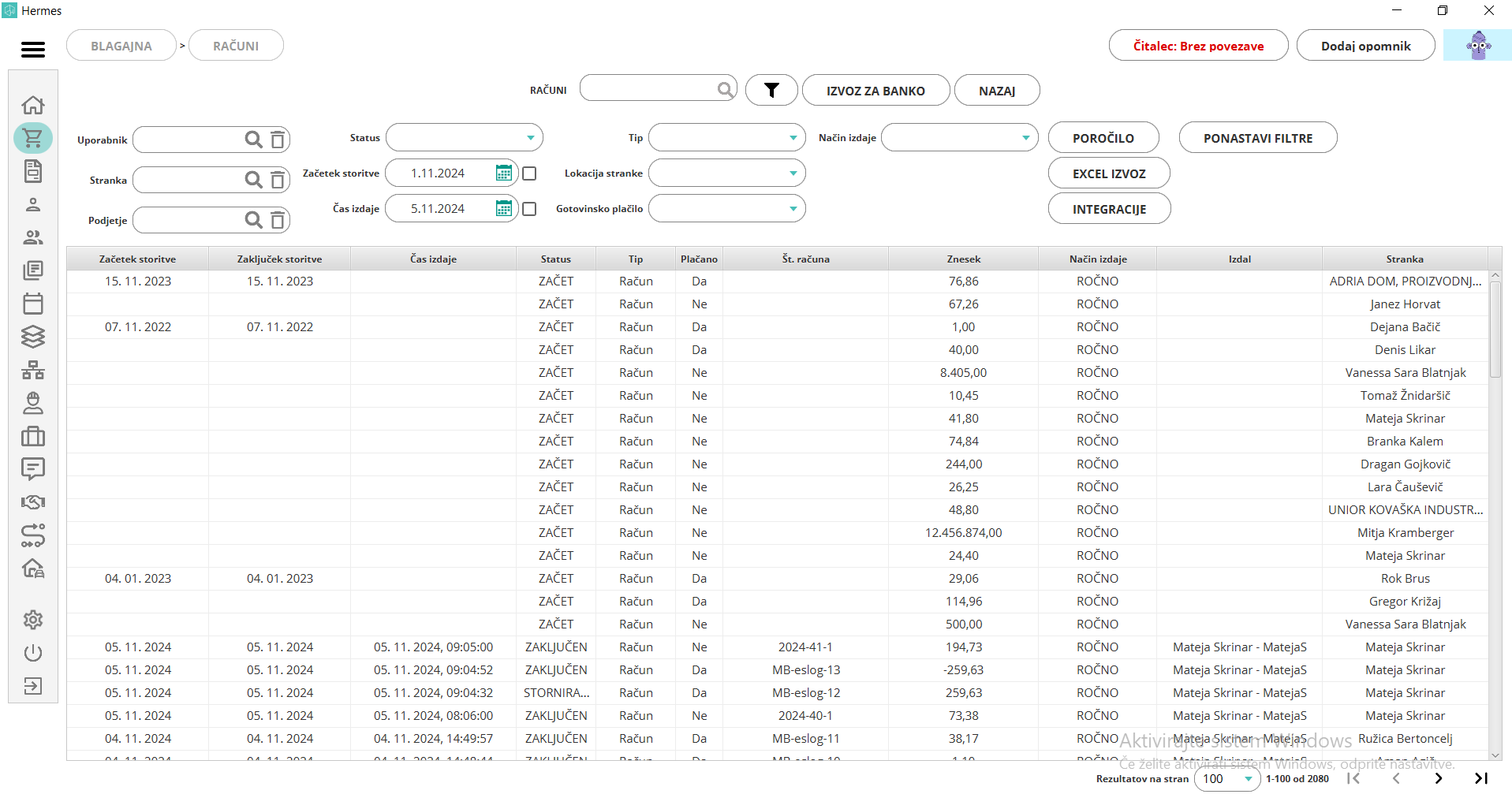
Task: Jump to last results page arrow
Action: (1480, 778)
